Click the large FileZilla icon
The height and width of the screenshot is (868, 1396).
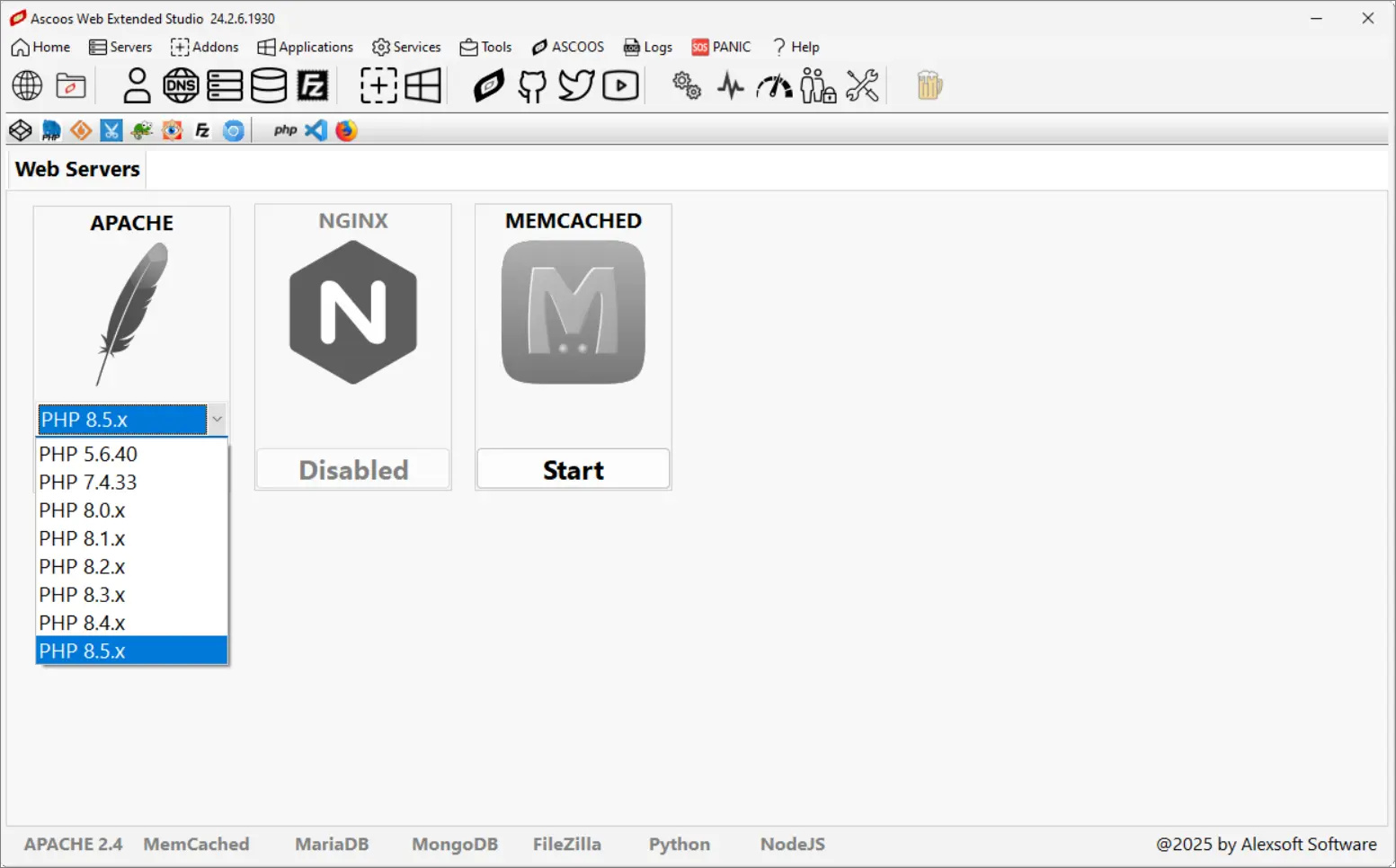click(313, 86)
